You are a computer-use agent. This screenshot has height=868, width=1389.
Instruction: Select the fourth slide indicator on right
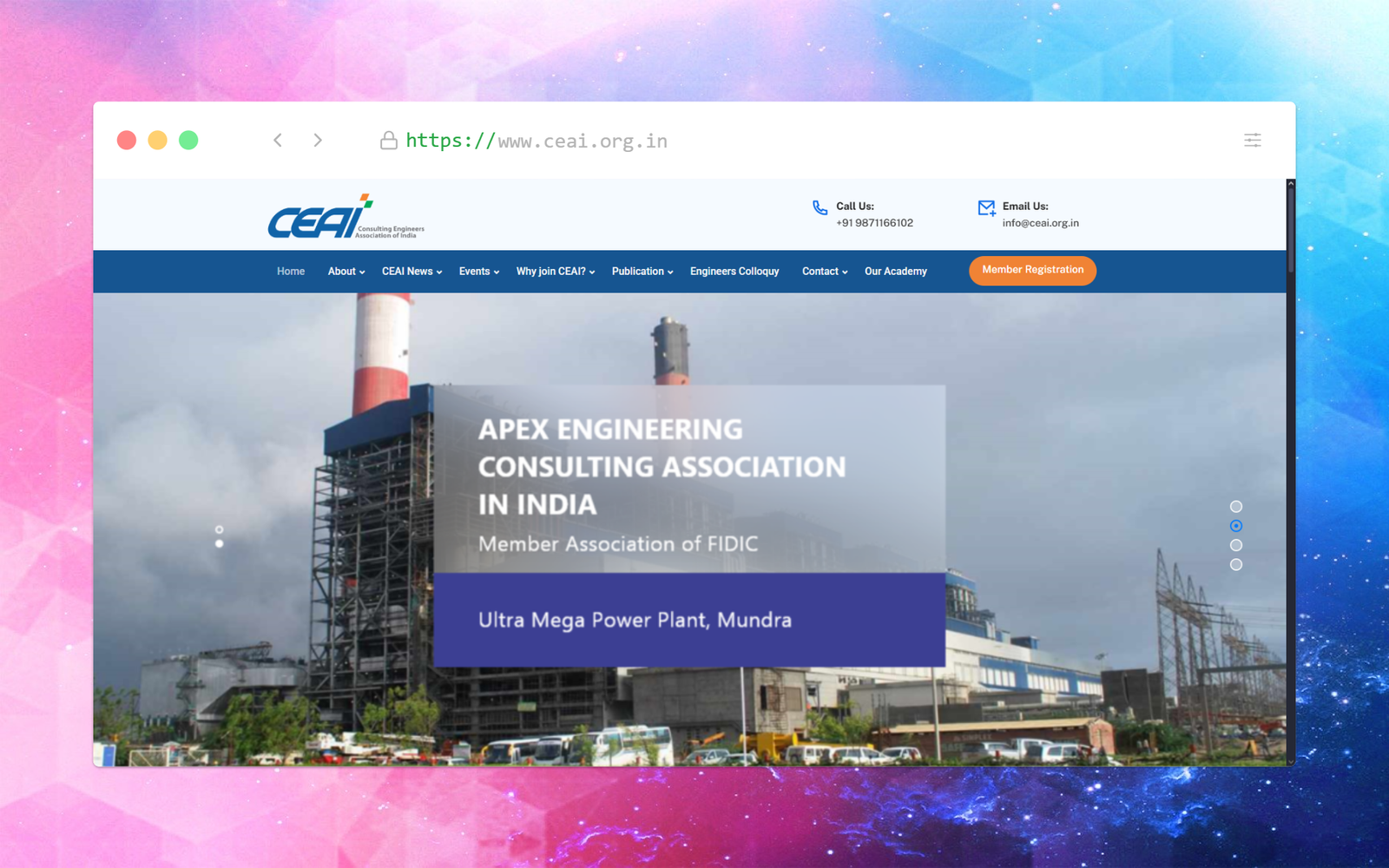pos(1236,565)
